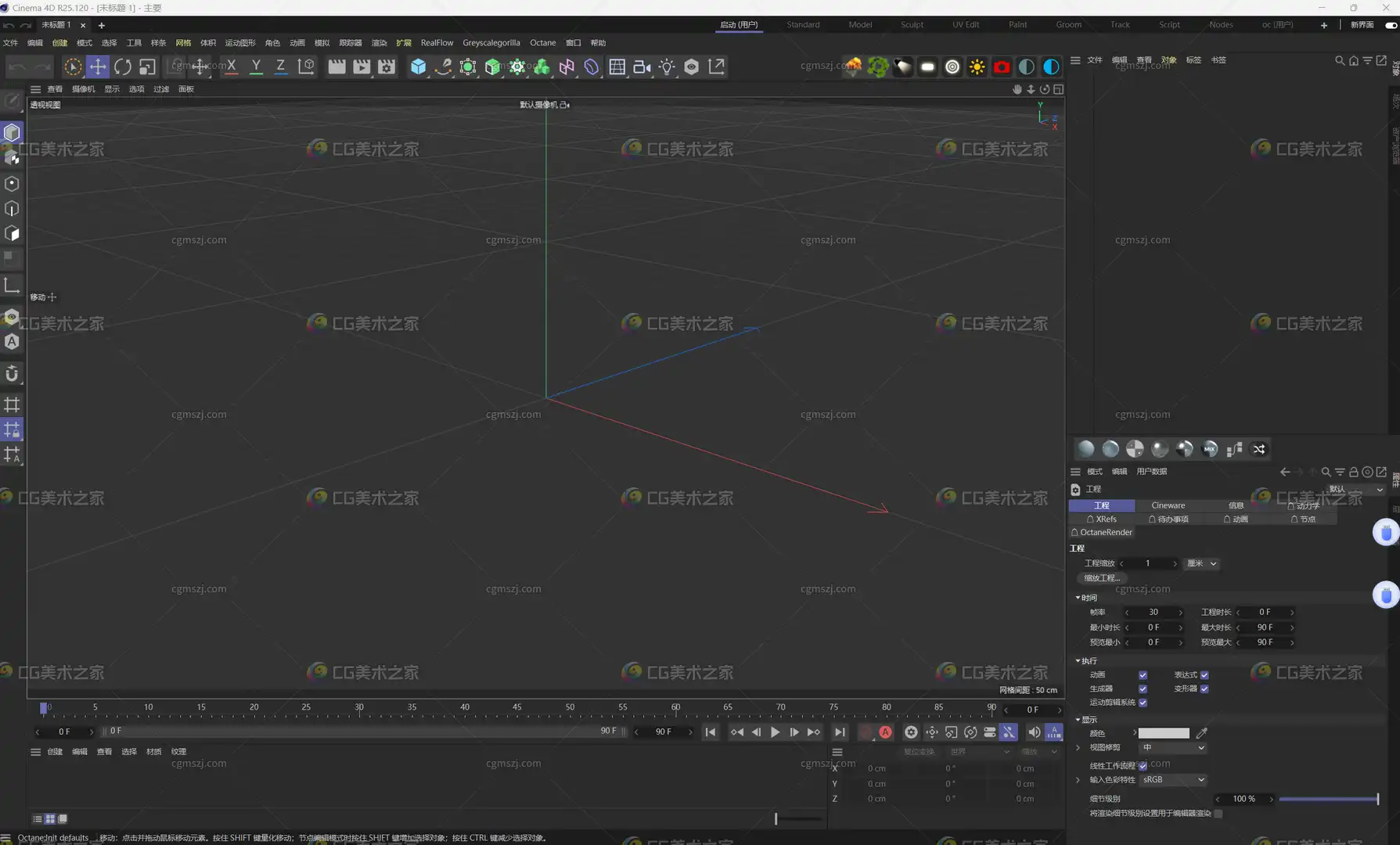Switch to Sculpt layout tab
Screen dimensions: 1400x845
912,24
